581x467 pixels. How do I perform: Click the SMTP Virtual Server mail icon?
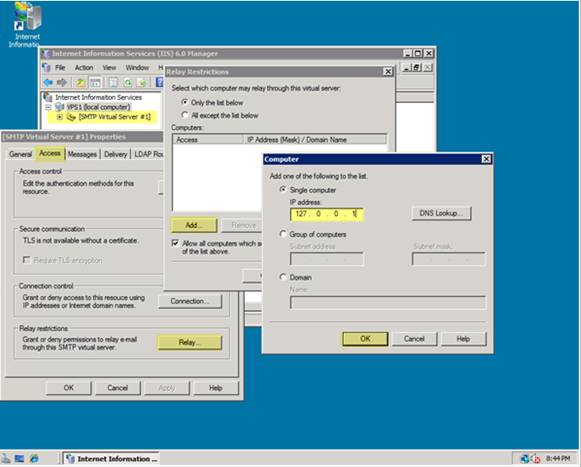71,117
